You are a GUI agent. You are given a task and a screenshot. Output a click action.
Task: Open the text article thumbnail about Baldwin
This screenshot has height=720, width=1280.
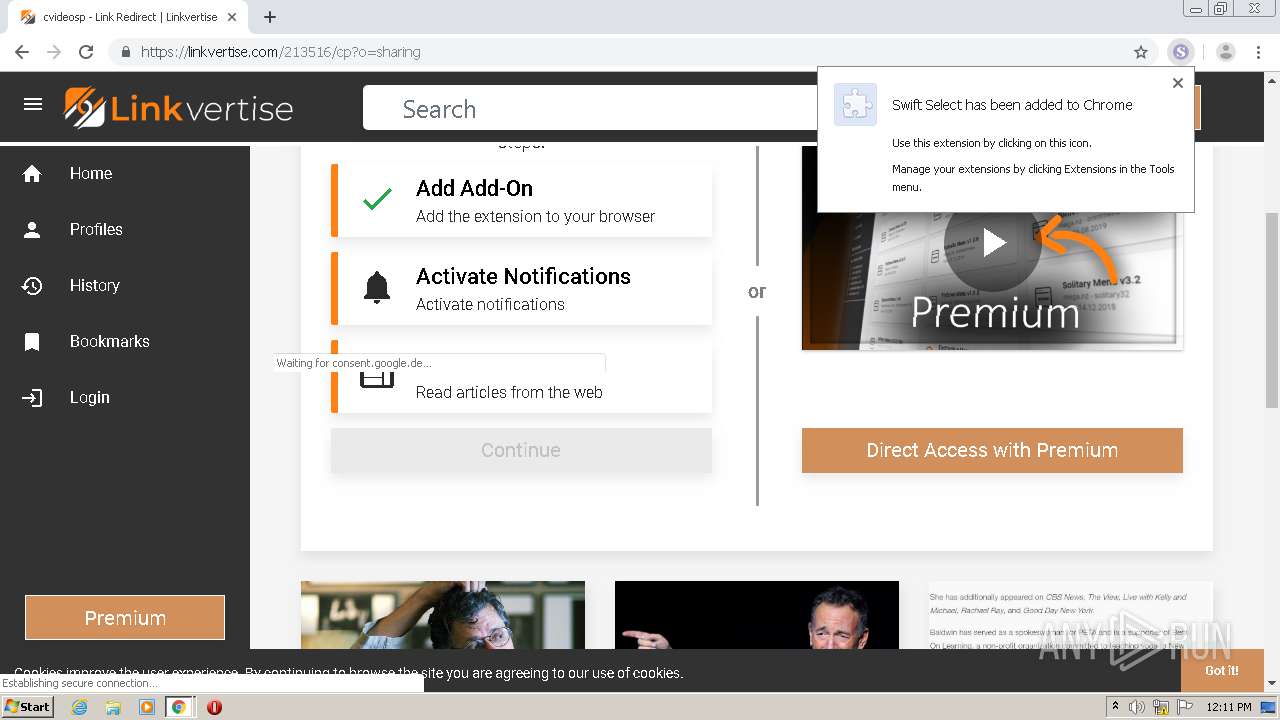tap(1071, 615)
